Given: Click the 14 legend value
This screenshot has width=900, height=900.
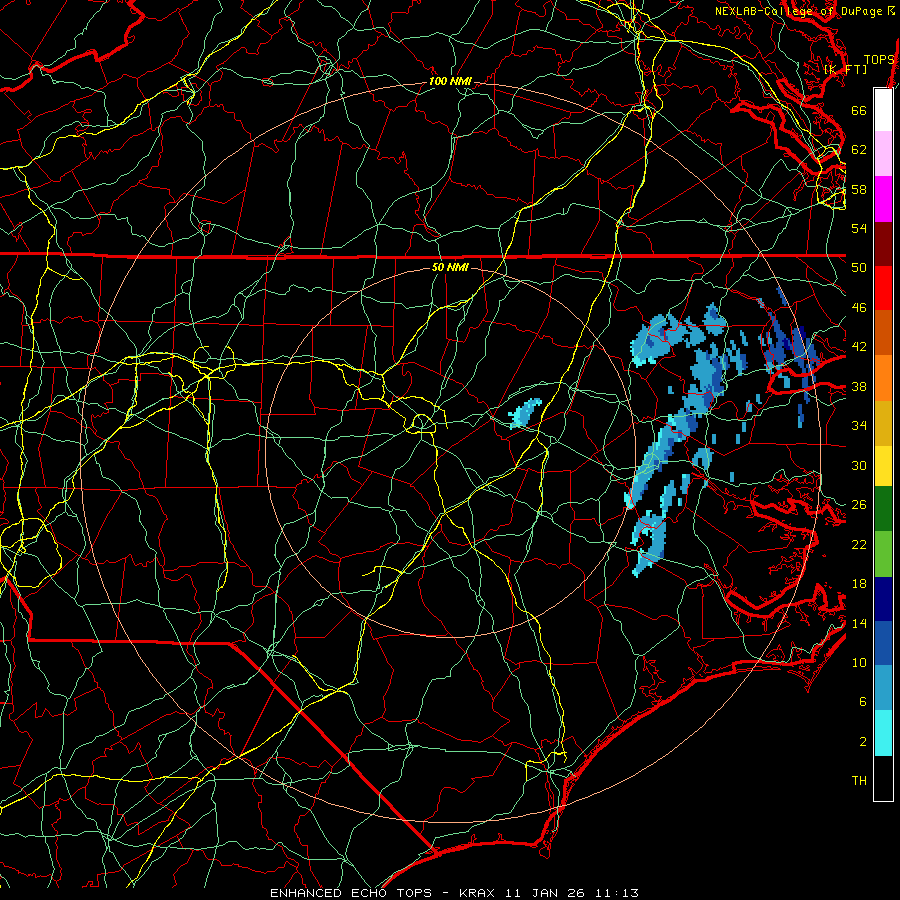Looking at the screenshot, I should pos(859,623).
